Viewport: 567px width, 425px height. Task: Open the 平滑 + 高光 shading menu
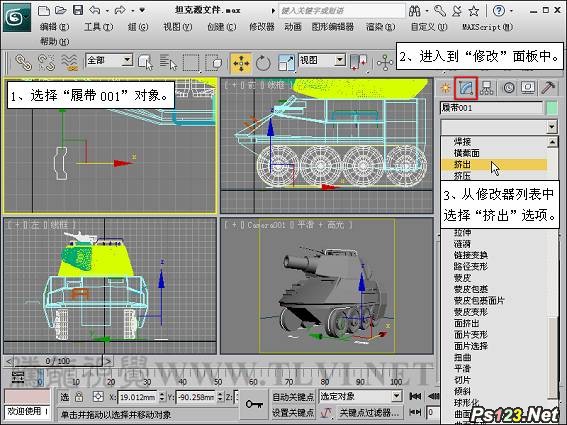point(321,225)
